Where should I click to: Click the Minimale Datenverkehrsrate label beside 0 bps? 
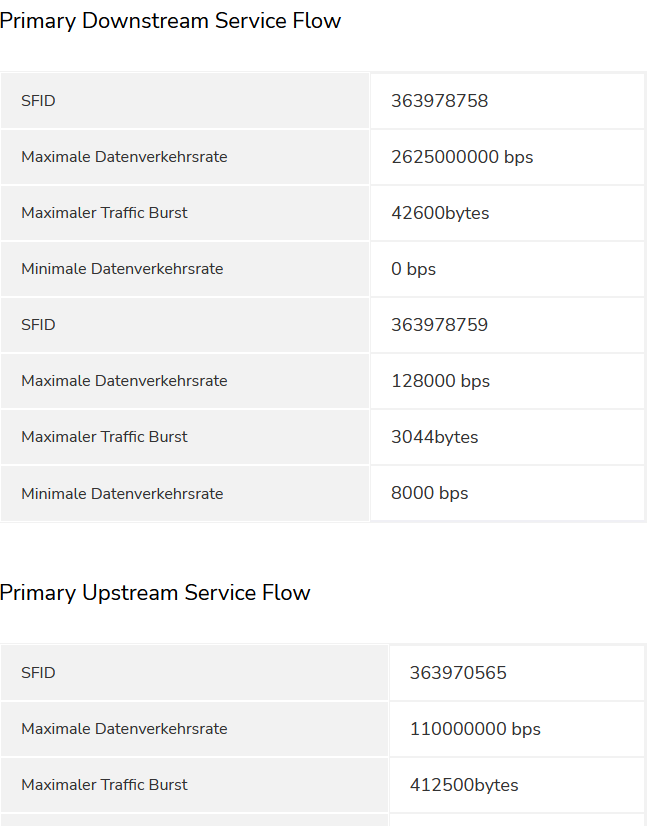tap(122, 269)
